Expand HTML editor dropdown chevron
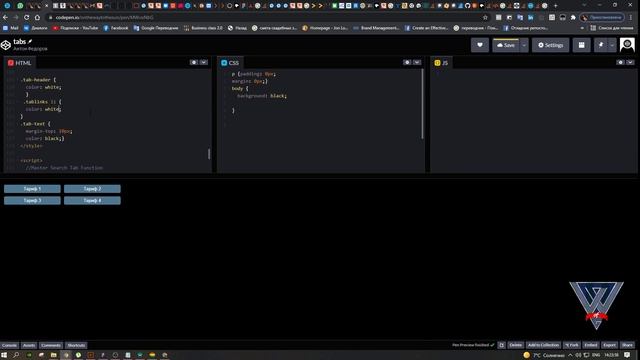 [204, 62]
